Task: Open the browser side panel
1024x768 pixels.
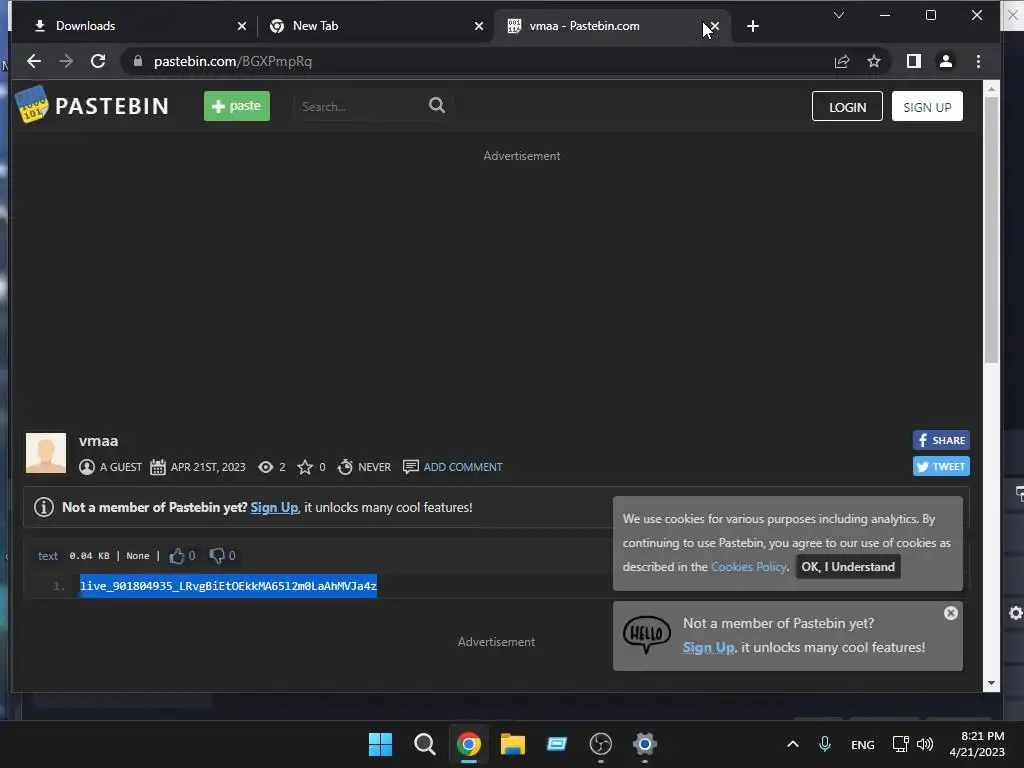Action: click(x=914, y=61)
